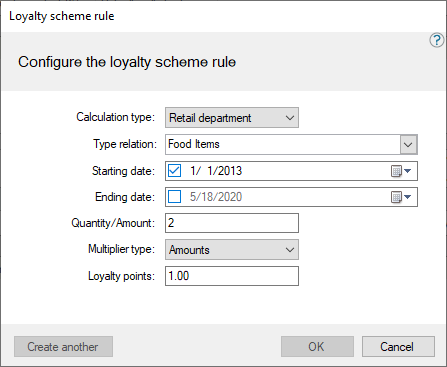Viewport: 447px width, 367px height.
Task: Expand the Calculation type dropdown
Action: click(232, 118)
